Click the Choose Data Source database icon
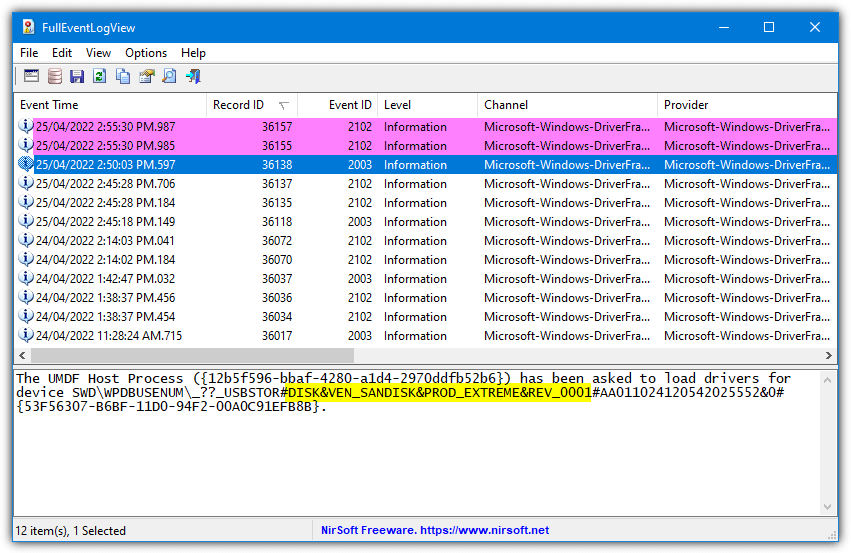Screen dimensions: 851x553 point(54,76)
